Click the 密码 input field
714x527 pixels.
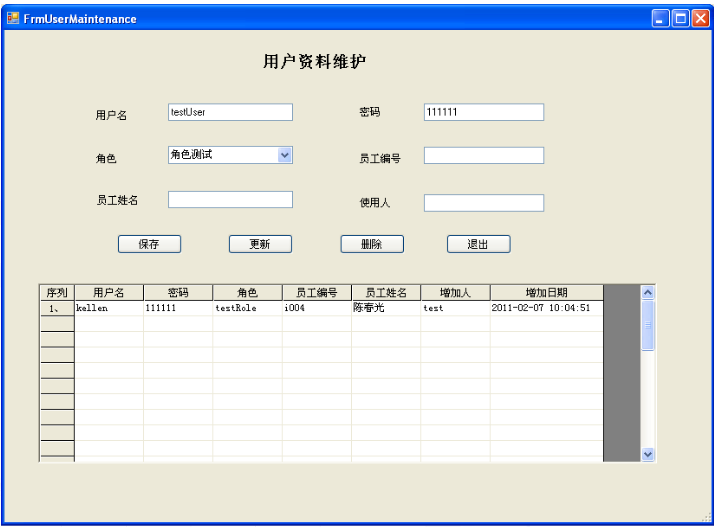484,112
